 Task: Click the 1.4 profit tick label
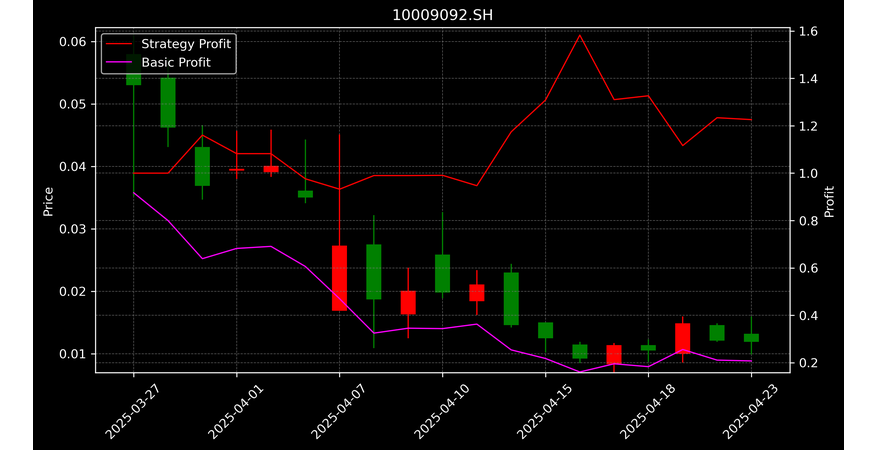808,79
